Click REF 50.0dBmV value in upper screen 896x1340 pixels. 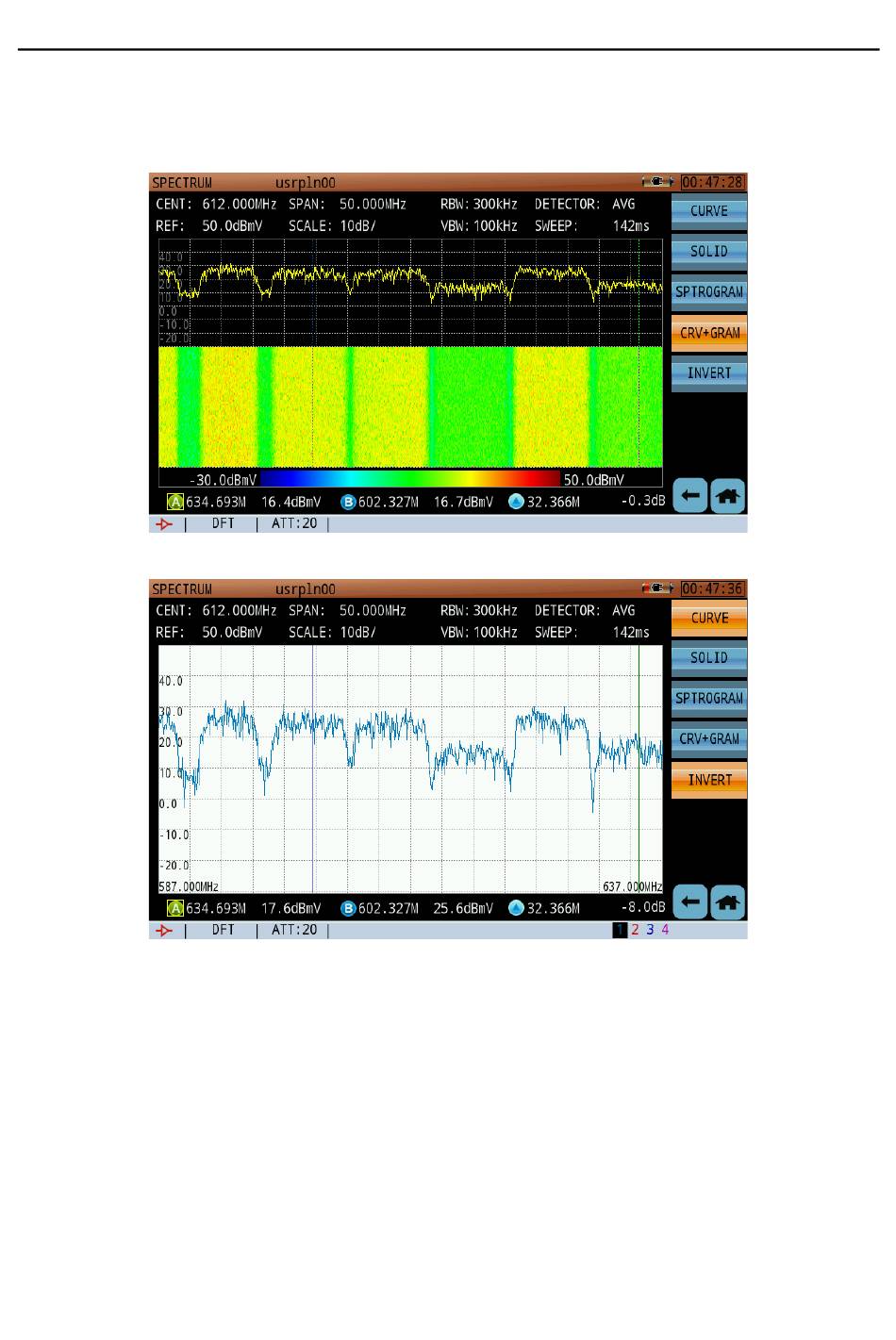point(232,226)
